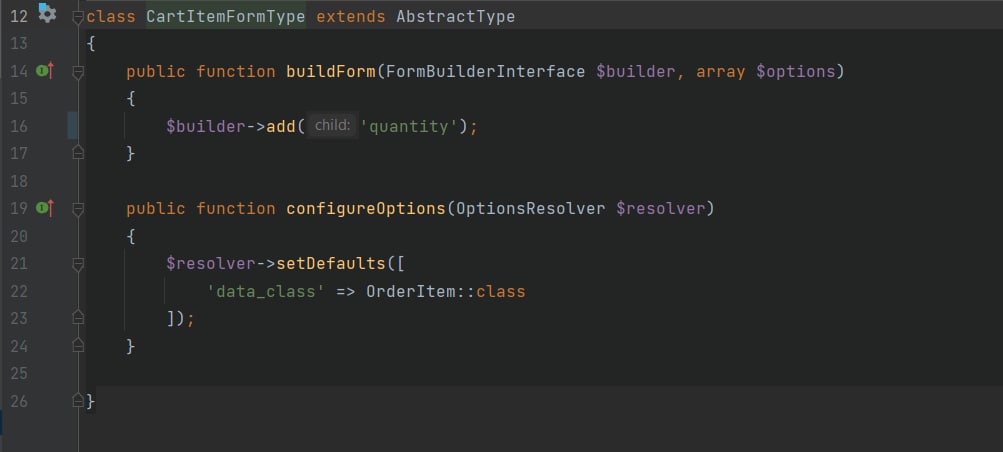Collapse the CartItemFormType class fold marker

(78, 17)
